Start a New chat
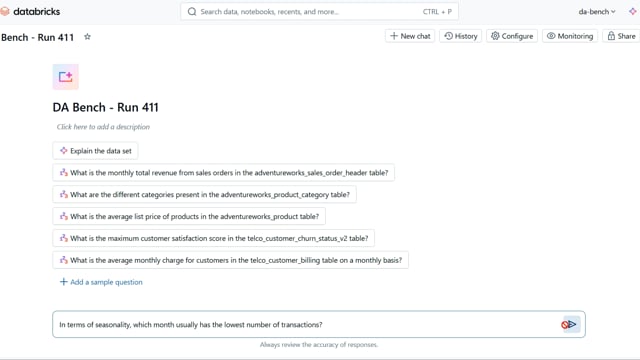This screenshot has height=360, width=640. point(410,36)
